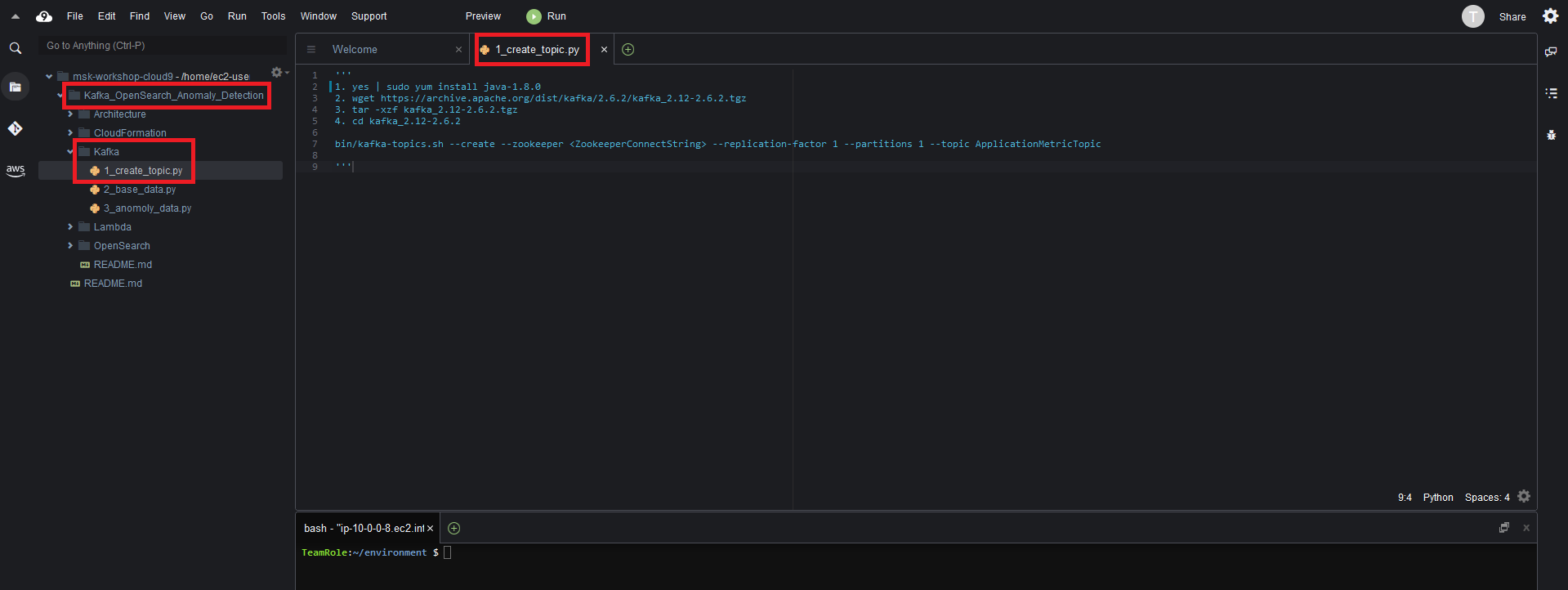
Task: Open the Find menu
Action: point(140,16)
